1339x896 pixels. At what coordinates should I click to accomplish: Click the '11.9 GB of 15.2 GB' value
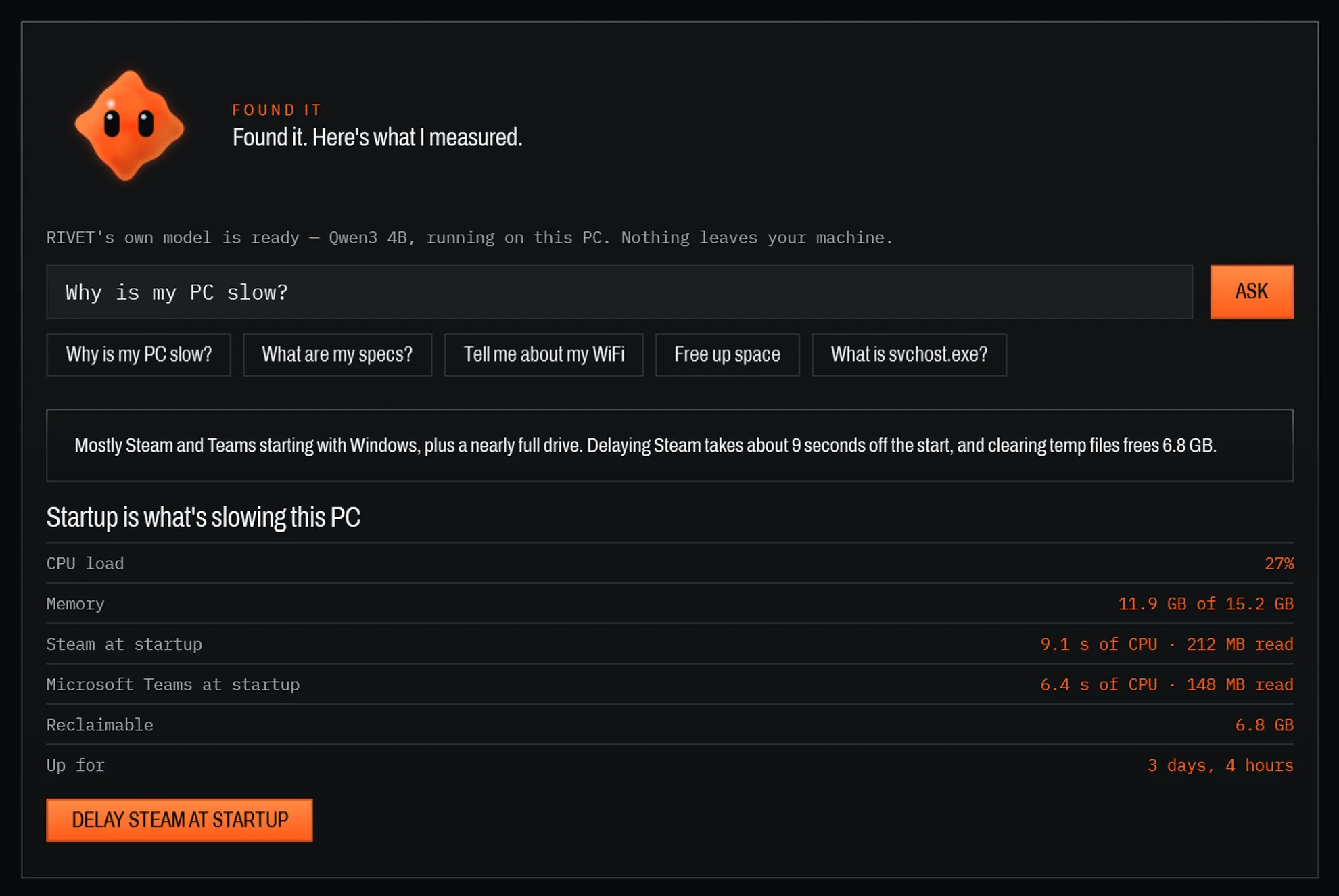1206,604
